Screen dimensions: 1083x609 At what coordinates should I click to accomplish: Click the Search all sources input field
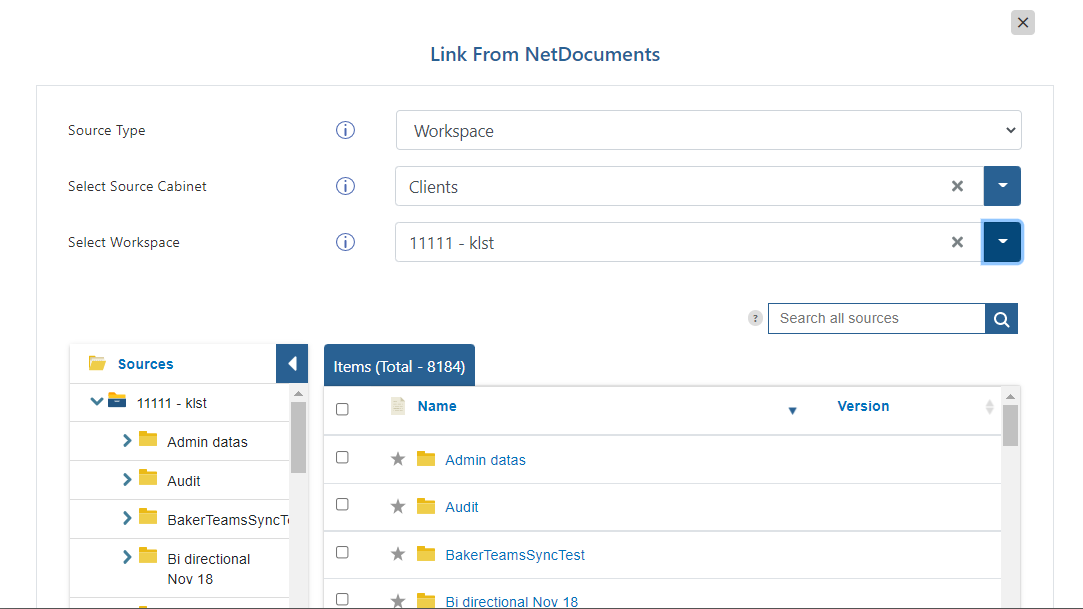pyautogui.click(x=876, y=318)
